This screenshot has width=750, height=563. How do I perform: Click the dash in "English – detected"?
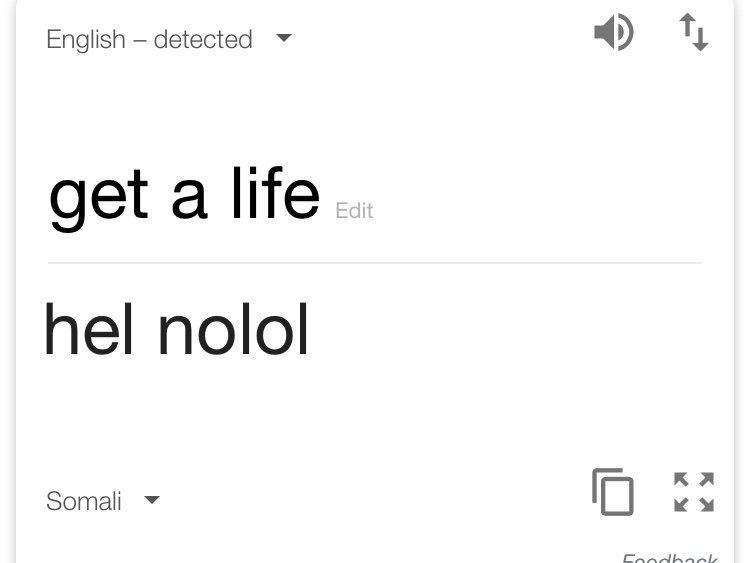(140, 40)
